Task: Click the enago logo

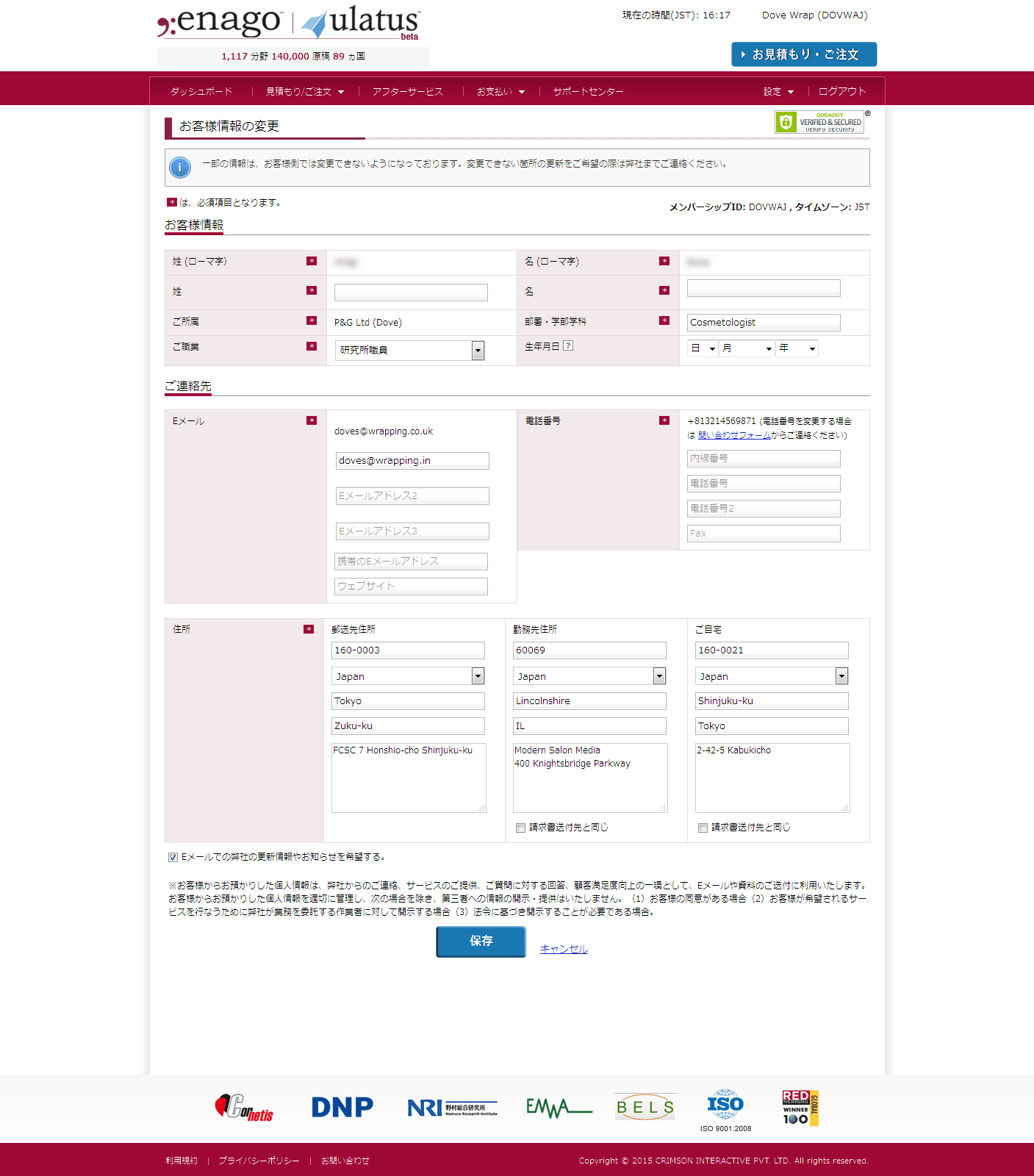Action: coord(220,22)
